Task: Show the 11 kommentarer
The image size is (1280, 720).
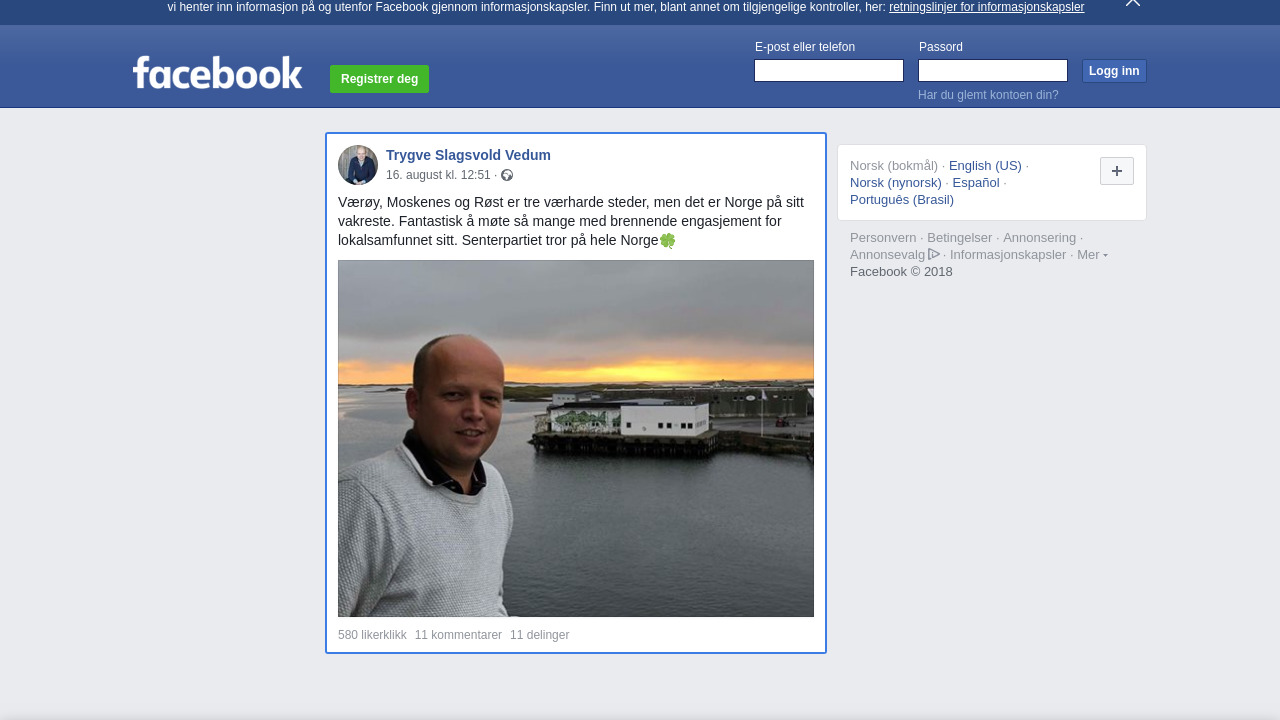Action: pyautogui.click(x=458, y=635)
